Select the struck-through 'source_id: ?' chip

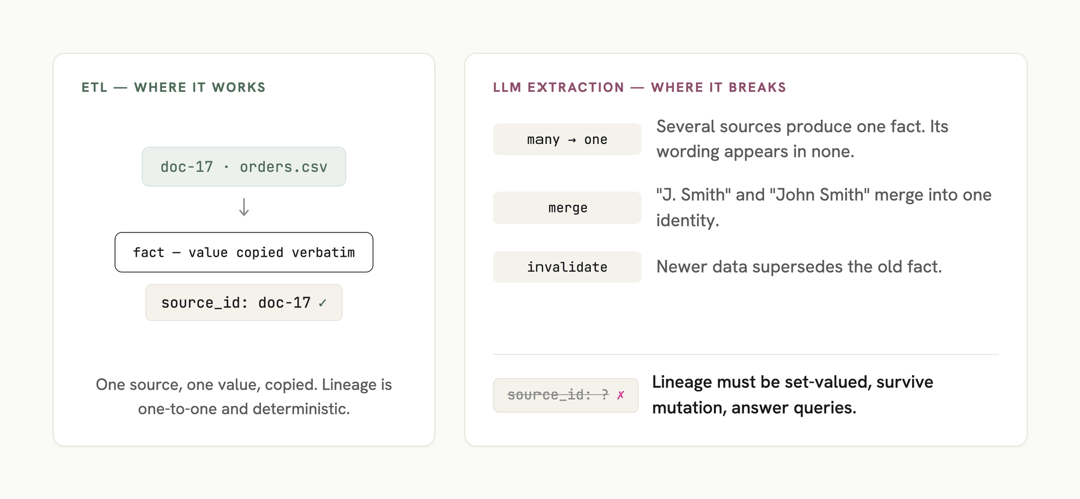pos(565,396)
